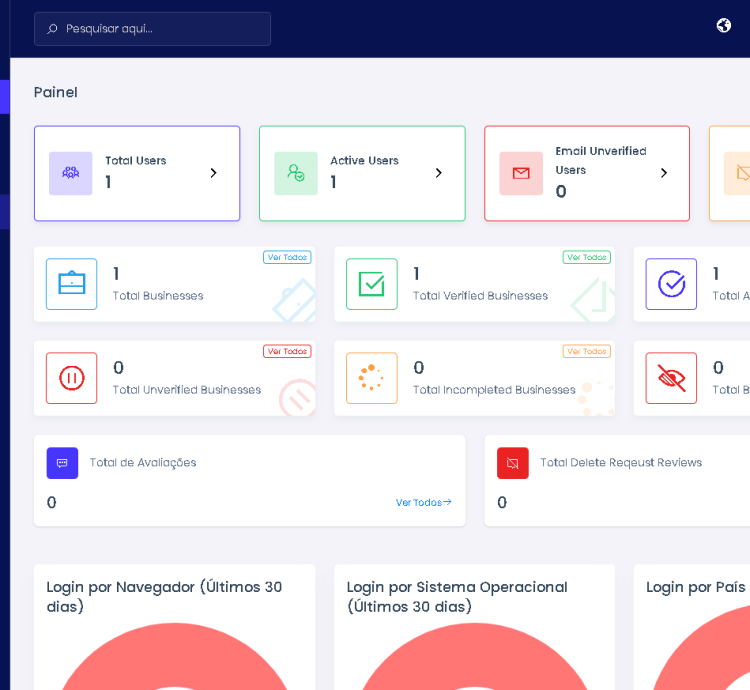Open Ver Todos link under Avaliações
Viewport: 750px width, 690px height.
423,502
